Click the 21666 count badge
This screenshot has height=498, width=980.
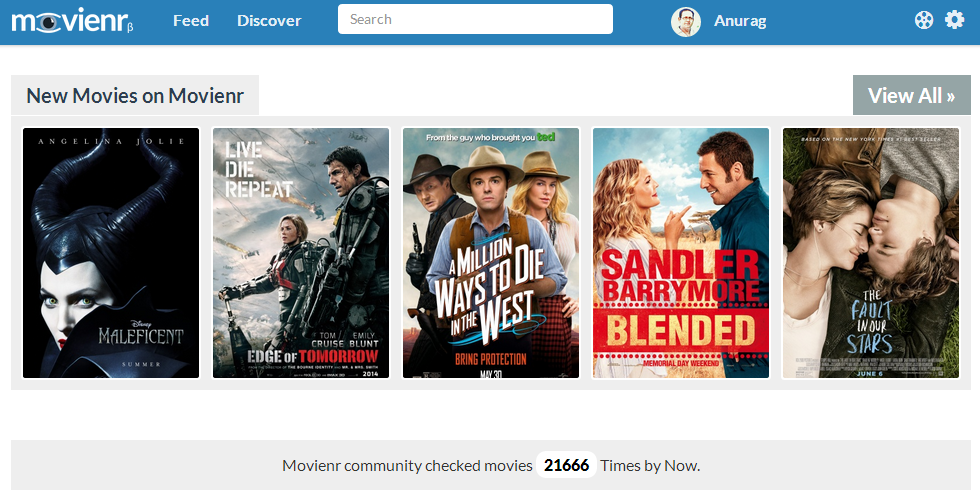point(566,466)
